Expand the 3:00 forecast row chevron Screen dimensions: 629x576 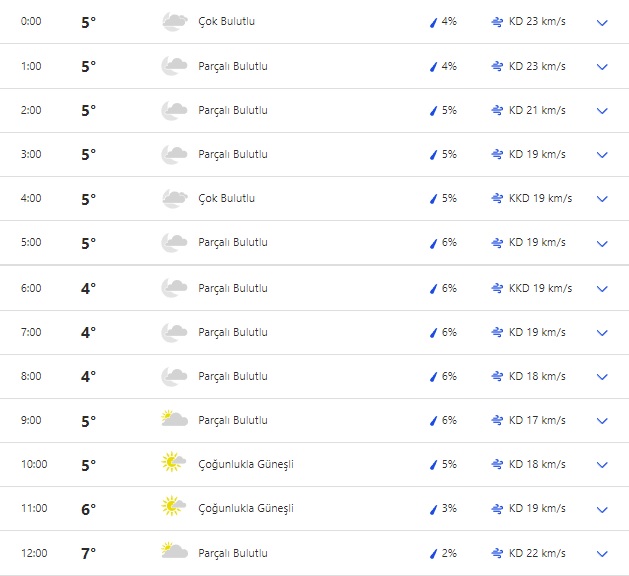602,154
